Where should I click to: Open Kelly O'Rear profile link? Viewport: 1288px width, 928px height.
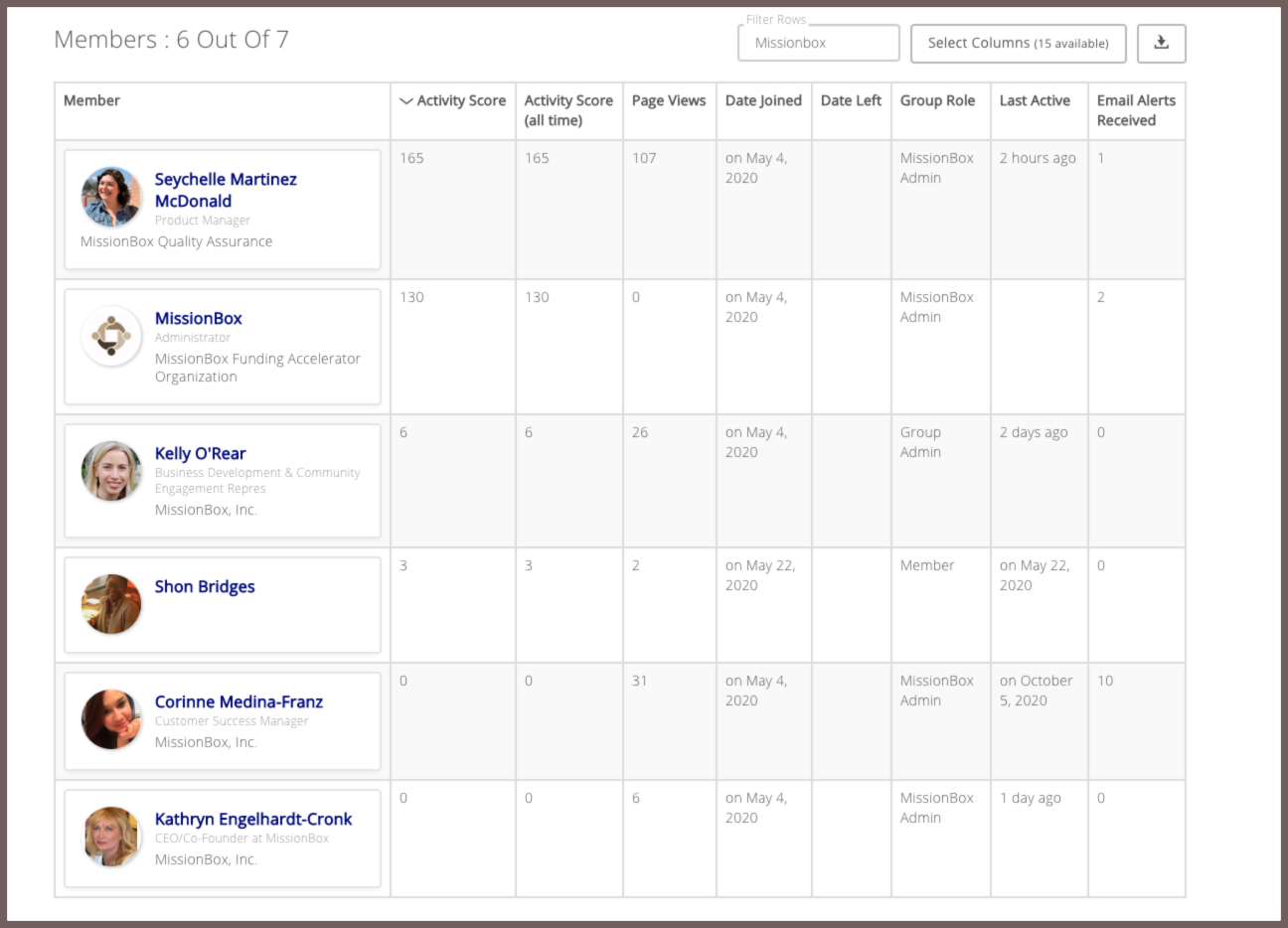pos(200,453)
